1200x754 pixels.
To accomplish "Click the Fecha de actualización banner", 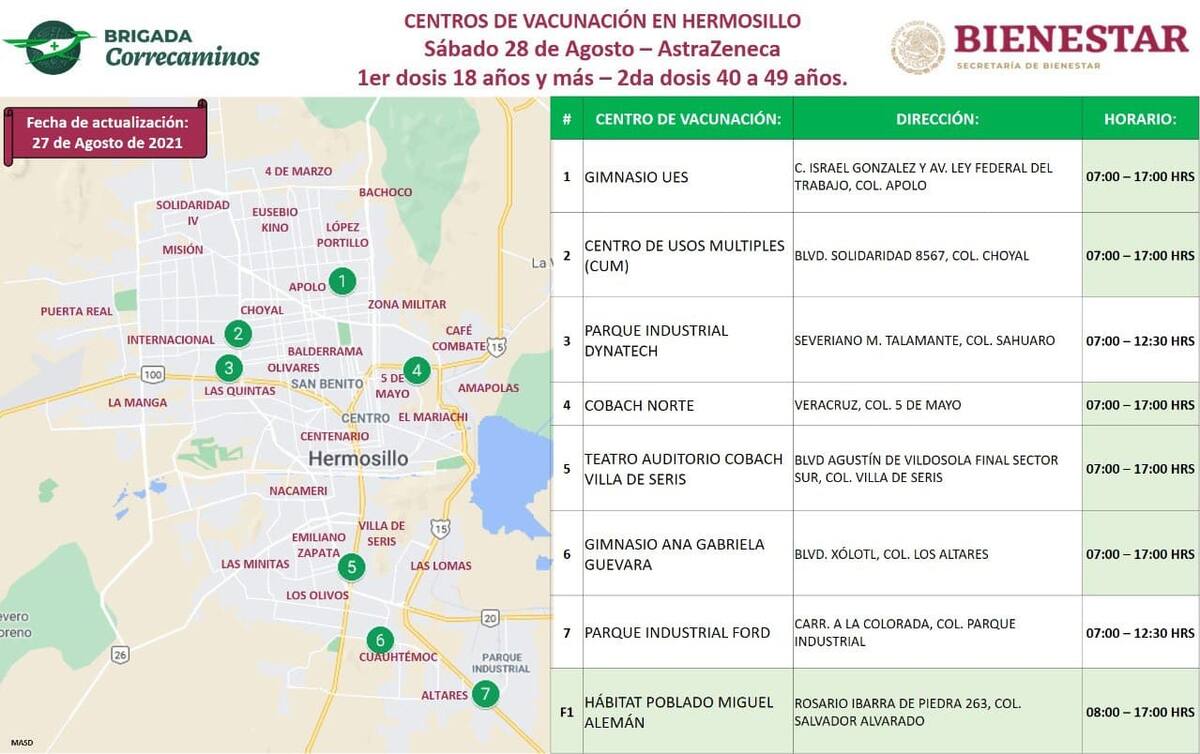I will 106,131.
